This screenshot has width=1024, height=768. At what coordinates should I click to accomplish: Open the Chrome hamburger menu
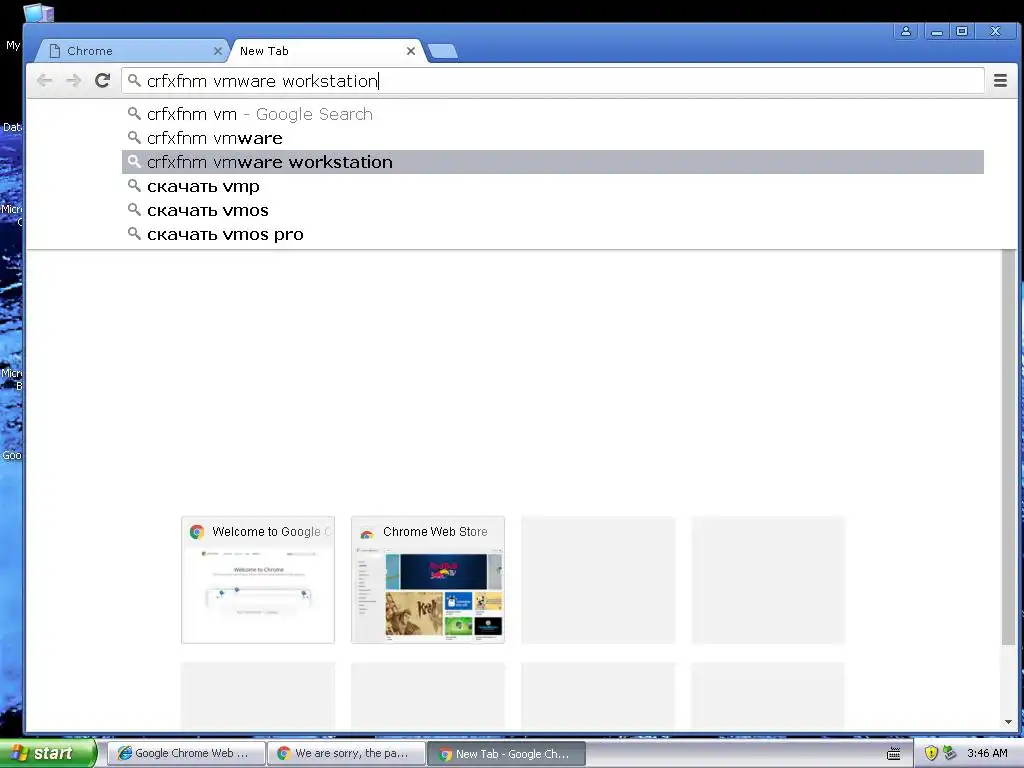pyautogui.click(x=1000, y=80)
